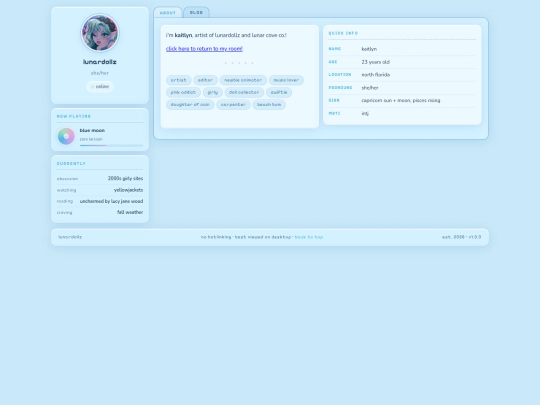Click the green online status dot

point(92,87)
